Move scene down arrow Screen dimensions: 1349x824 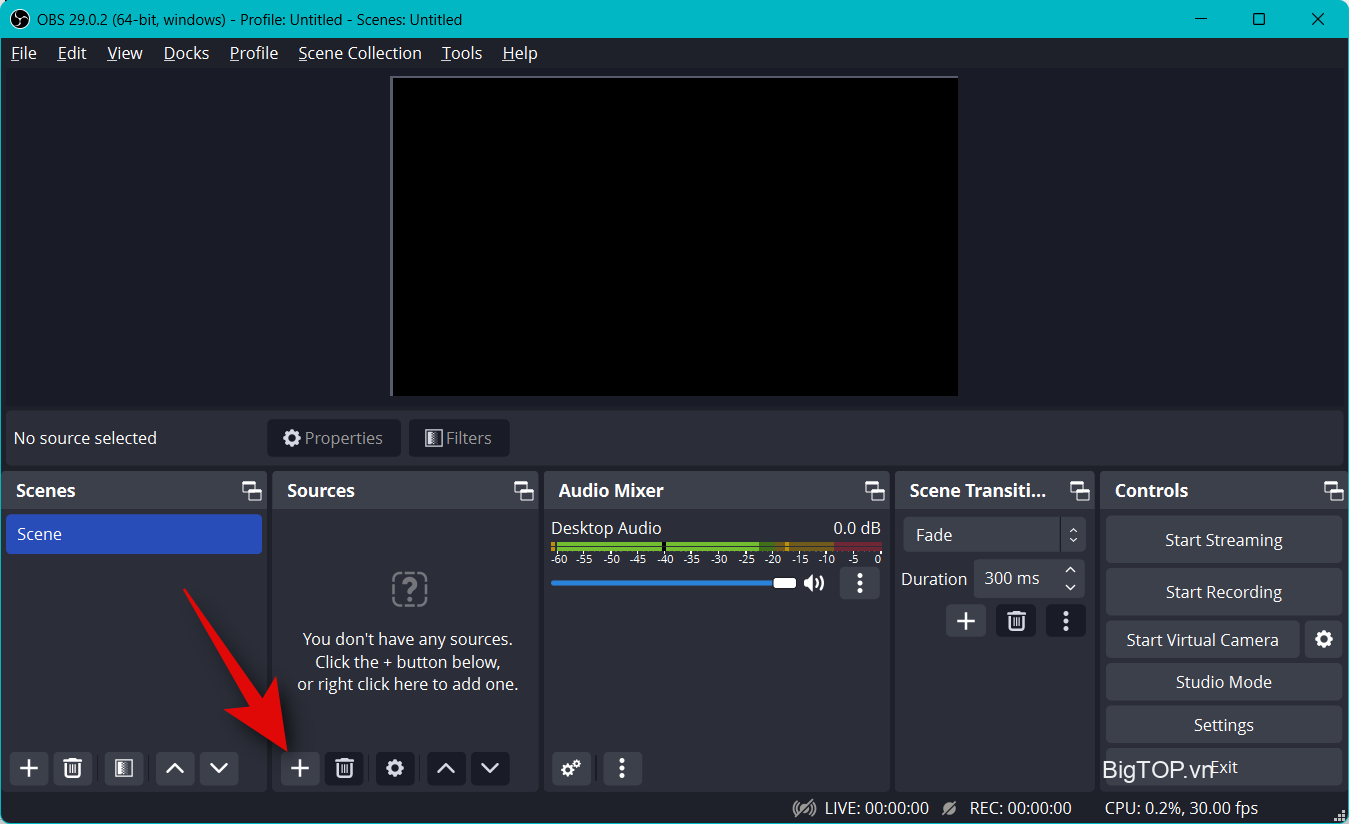(219, 768)
